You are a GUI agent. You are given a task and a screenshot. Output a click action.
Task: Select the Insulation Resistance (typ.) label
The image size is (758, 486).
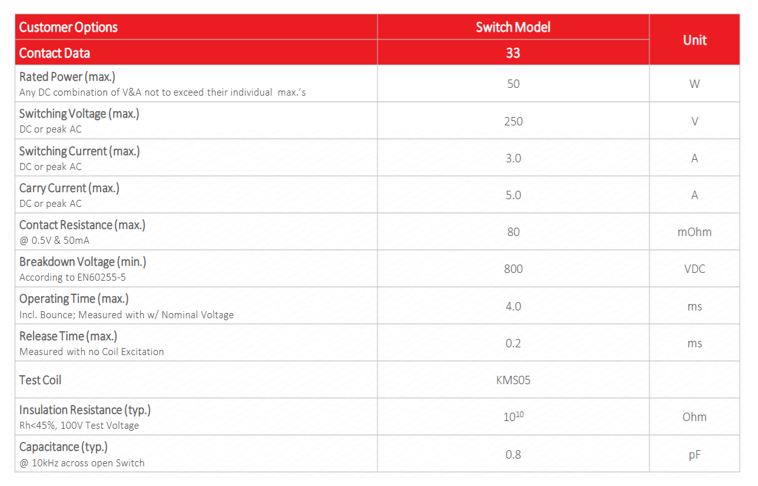click(85, 410)
